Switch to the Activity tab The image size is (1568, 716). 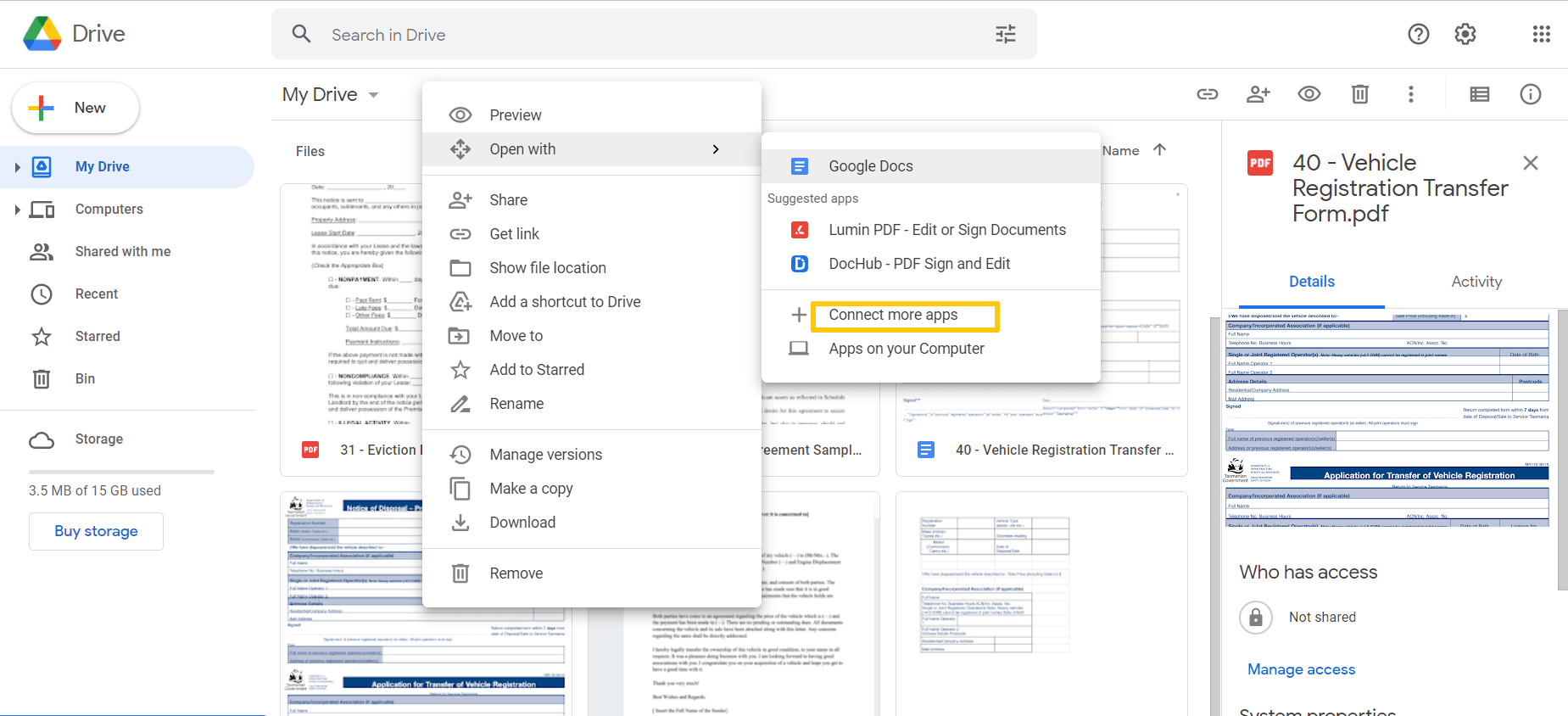[x=1476, y=282]
